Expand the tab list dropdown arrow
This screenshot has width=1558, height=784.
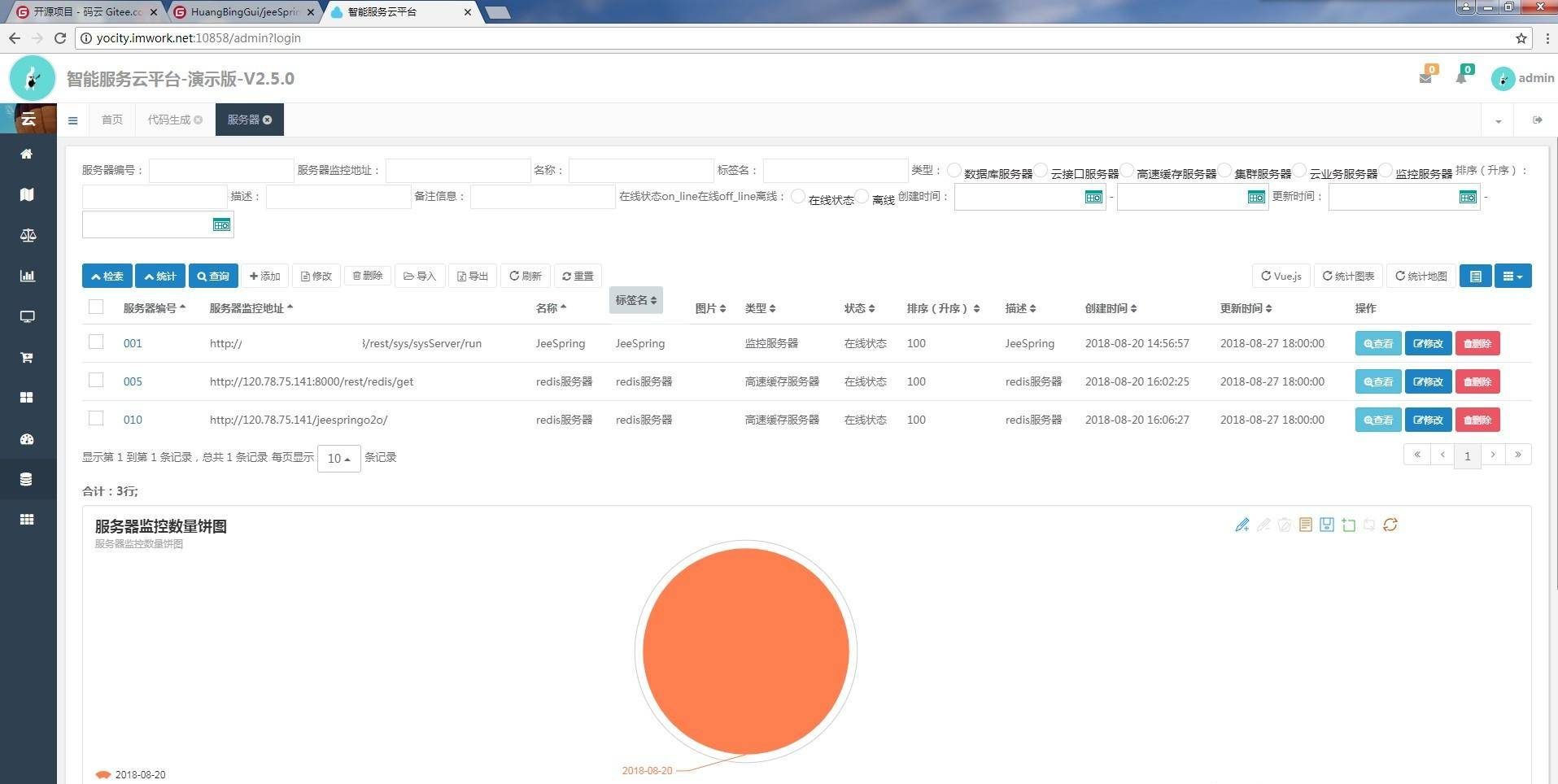point(1498,120)
